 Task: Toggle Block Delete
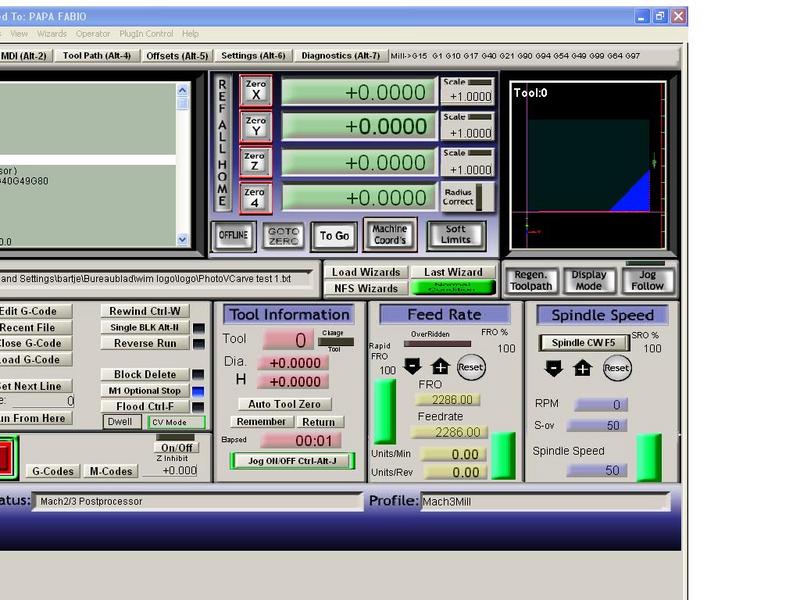click(x=145, y=375)
